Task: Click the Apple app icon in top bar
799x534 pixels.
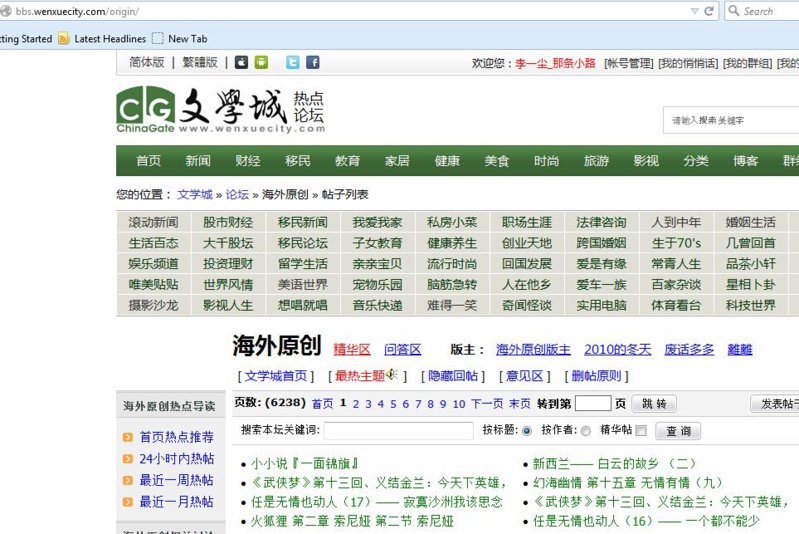Action: (241, 63)
